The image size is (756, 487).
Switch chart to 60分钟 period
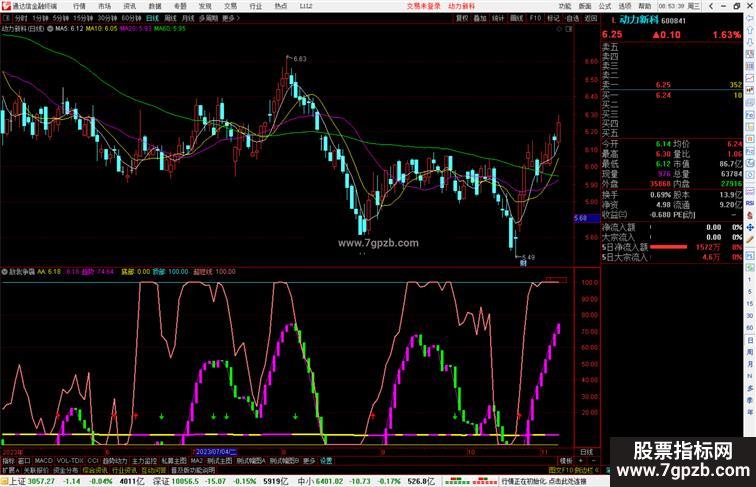131,18
